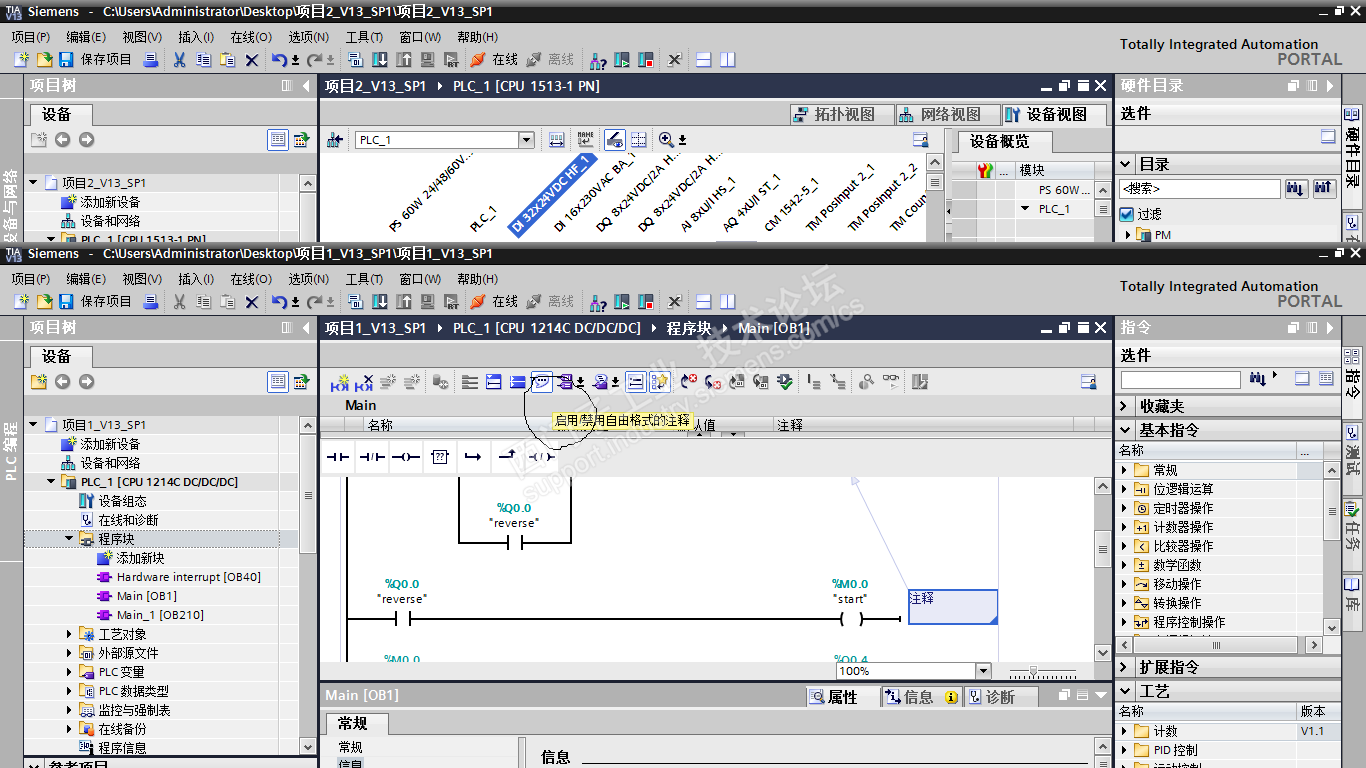1366x768 pixels.
Task: Insert an empty box instruction
Action: tap(439, 457)
